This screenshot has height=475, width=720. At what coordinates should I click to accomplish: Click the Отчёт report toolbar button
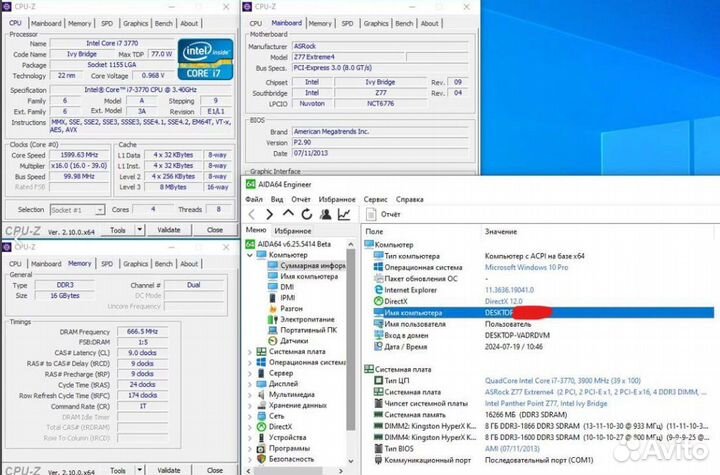pyautogui.click(x=384, y=214)
